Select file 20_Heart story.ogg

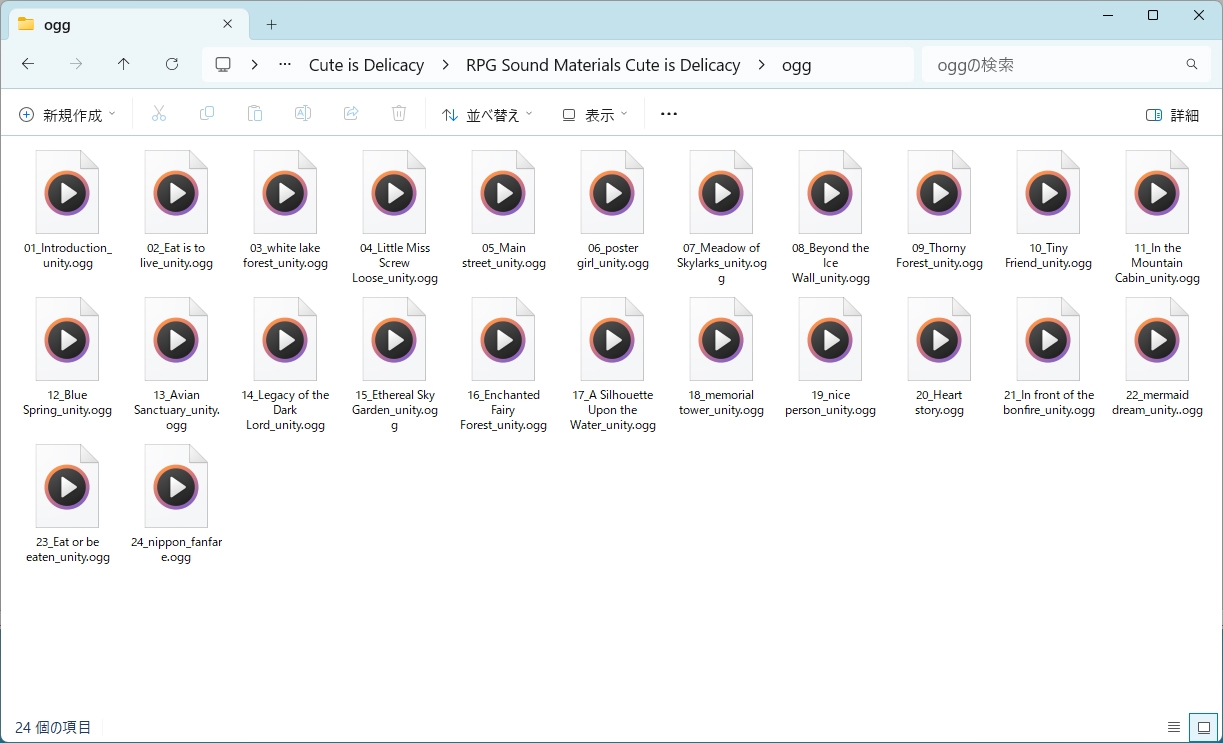(x=940, y=357)
